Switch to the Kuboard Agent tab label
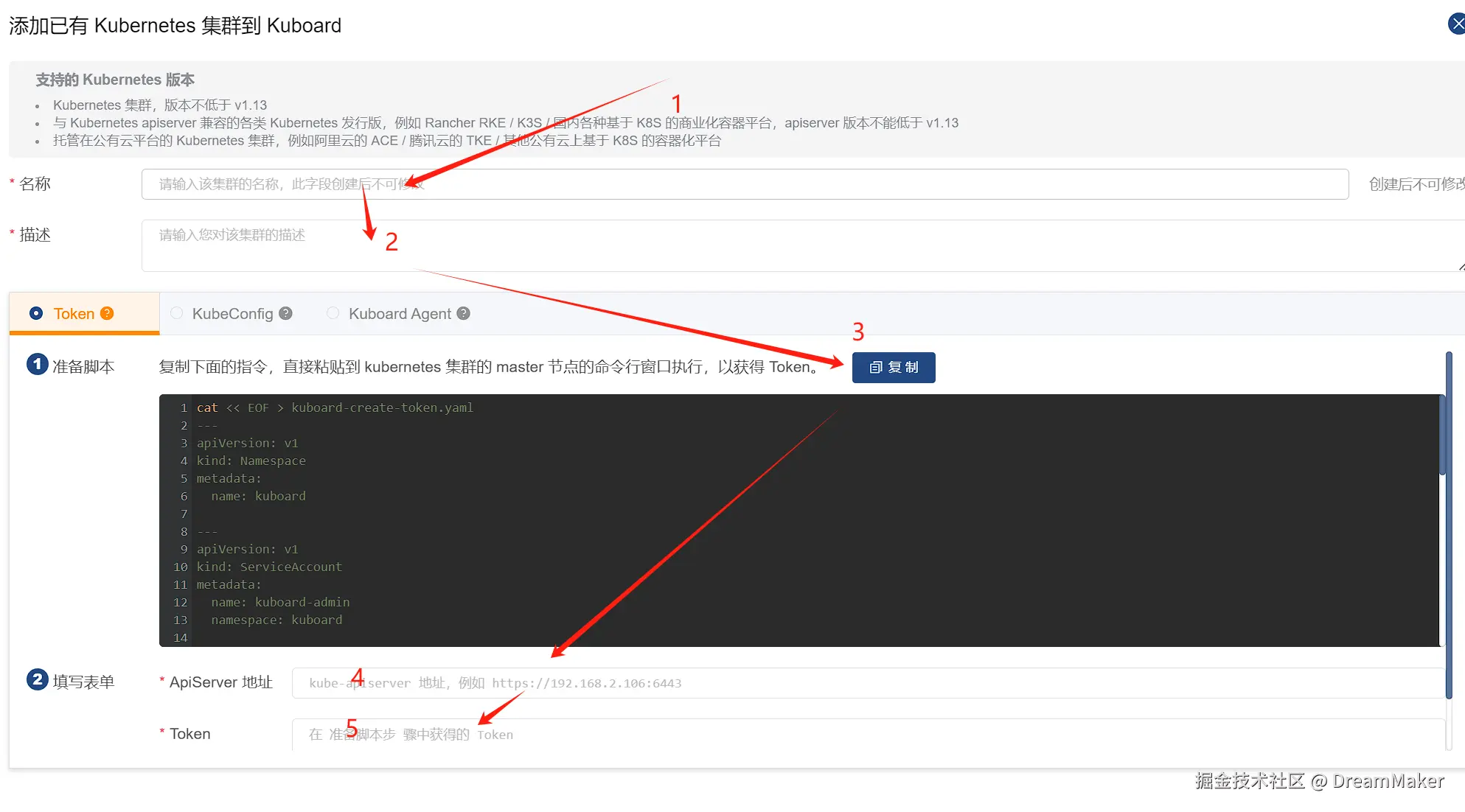Image resolution: width=1465 pixels, height=812 pixels. (400, 314)
